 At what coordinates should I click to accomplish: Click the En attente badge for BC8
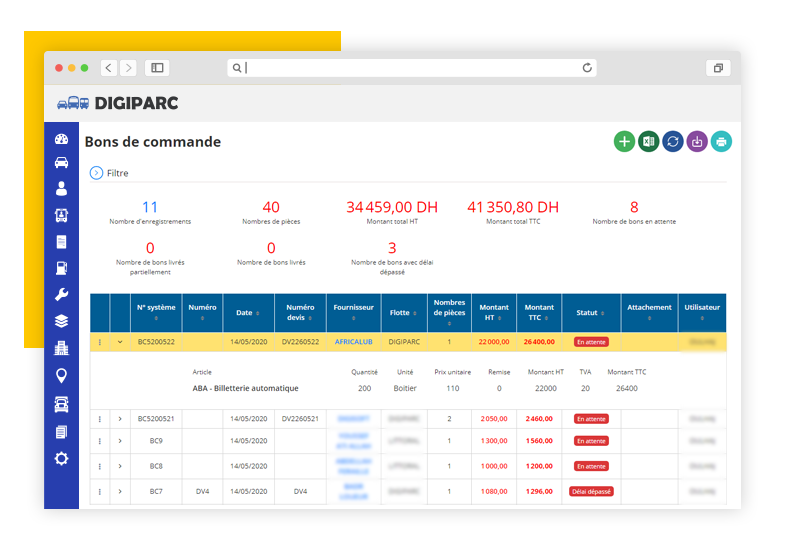coord(591,466)
